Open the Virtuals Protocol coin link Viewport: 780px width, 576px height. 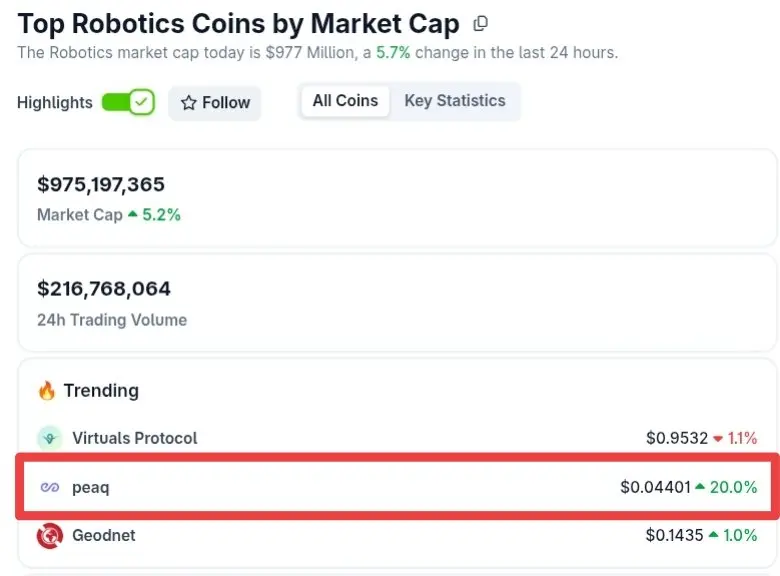135,438
